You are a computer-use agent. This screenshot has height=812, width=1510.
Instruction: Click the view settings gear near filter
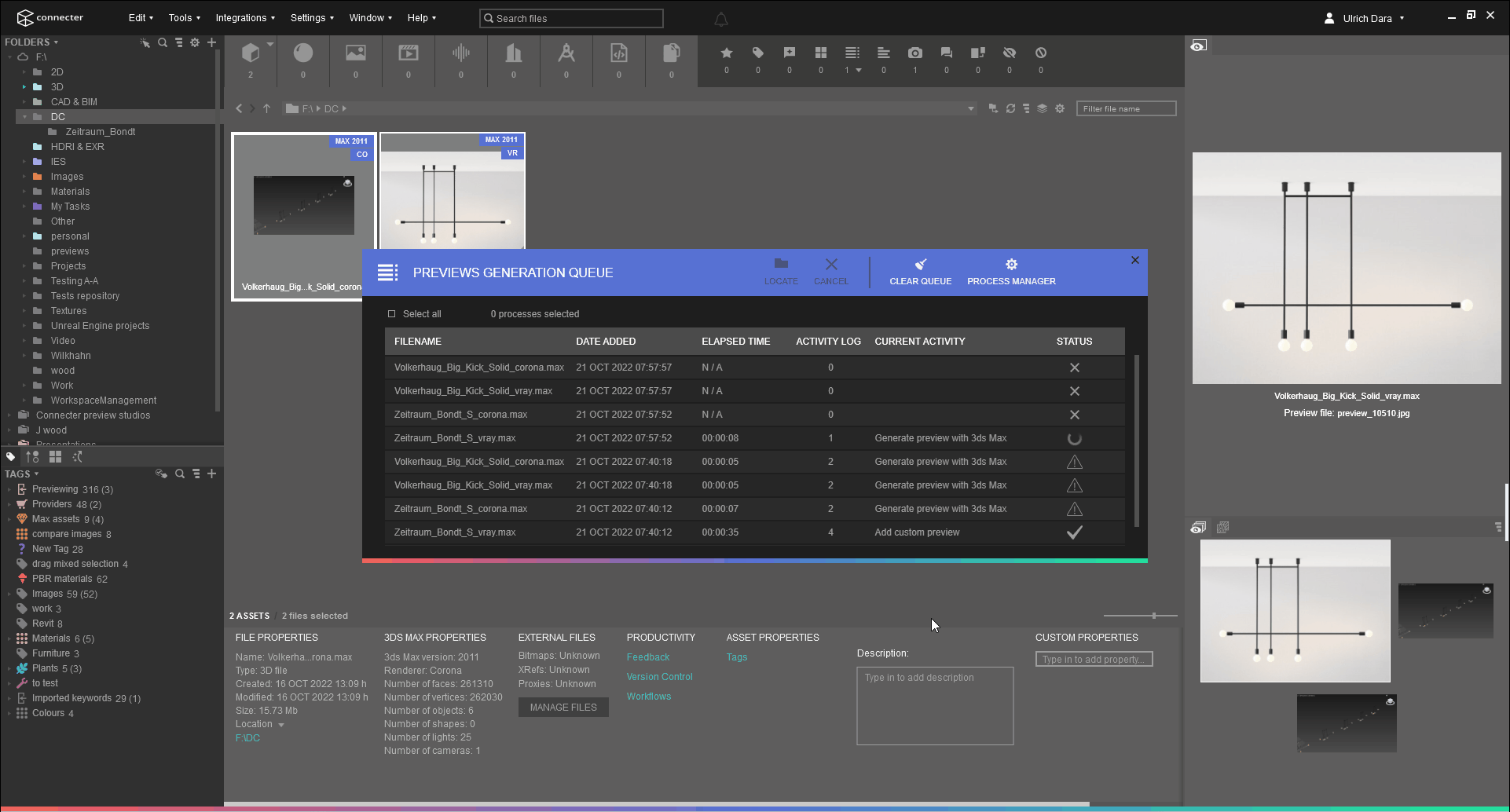1060,108
